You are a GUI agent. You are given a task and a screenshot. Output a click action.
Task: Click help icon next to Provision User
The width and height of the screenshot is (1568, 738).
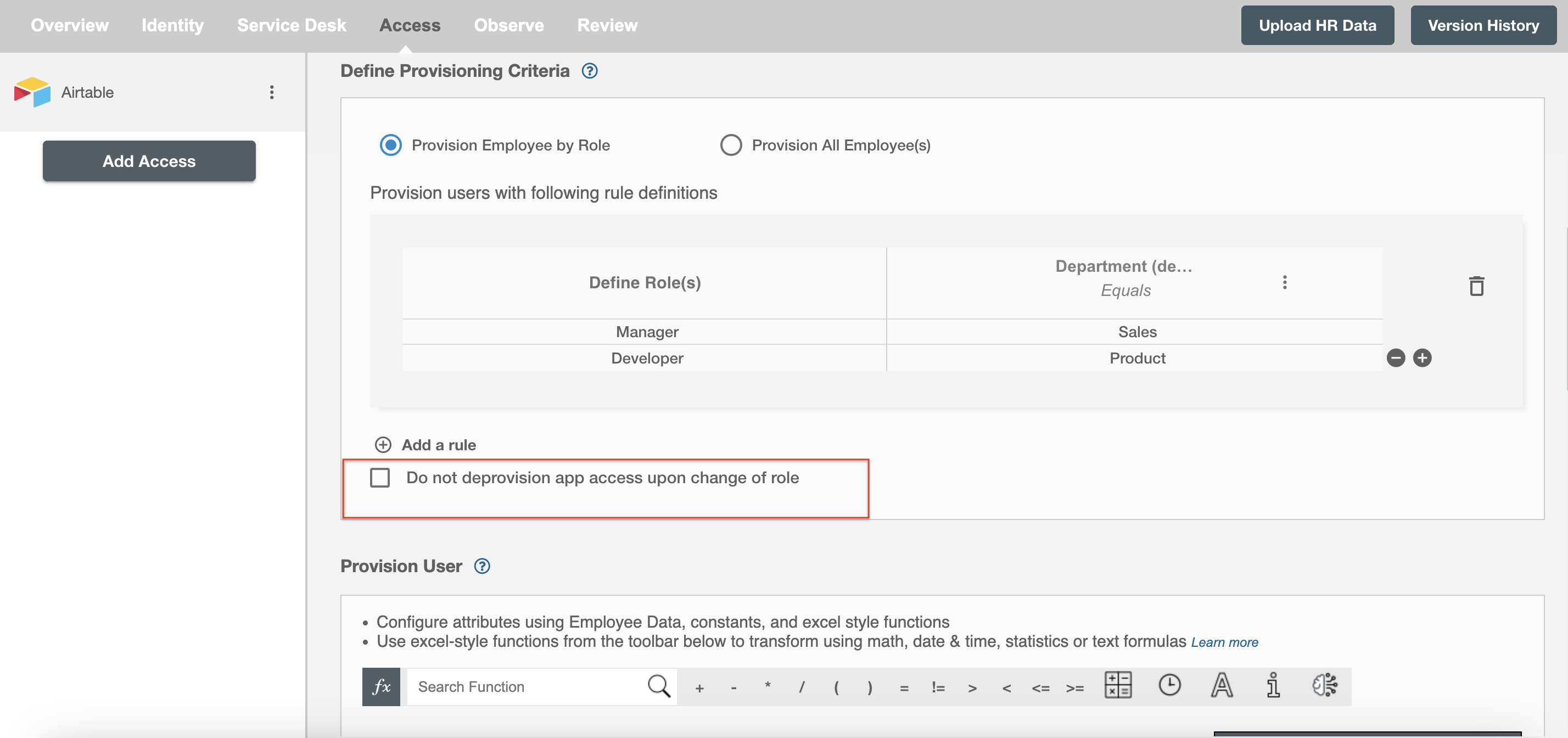click(482, 566)
